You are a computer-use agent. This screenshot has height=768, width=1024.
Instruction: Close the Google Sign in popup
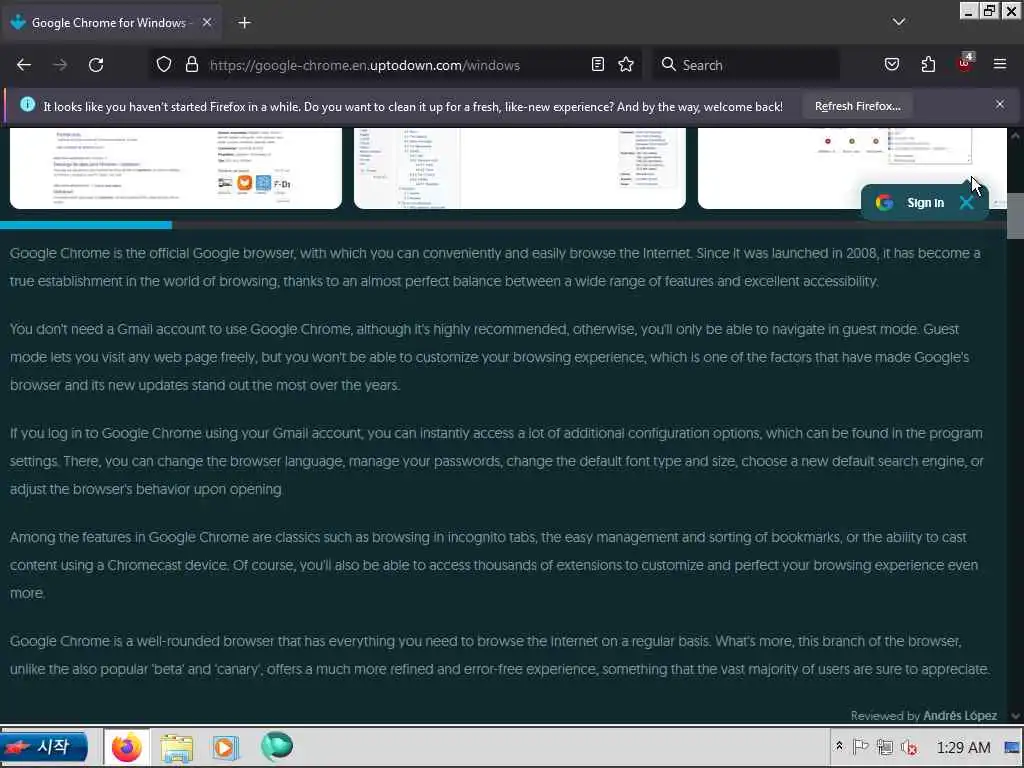(x=967, y=203)
